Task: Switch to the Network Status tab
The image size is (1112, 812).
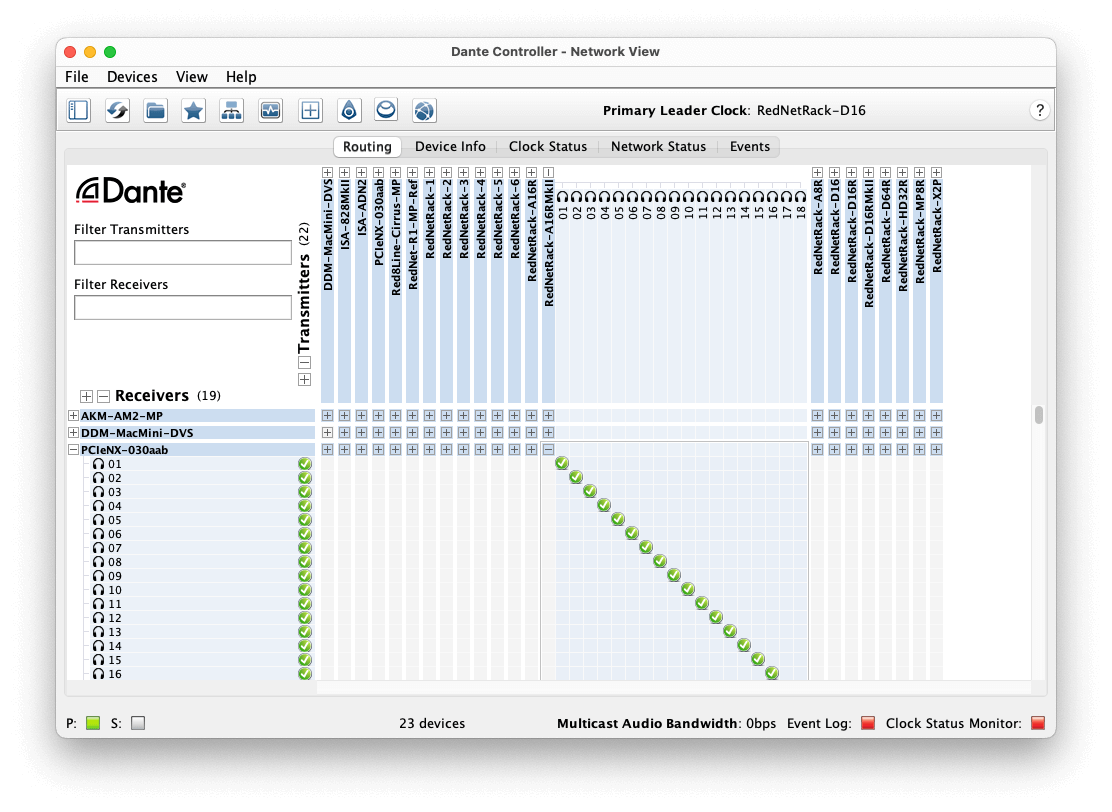Action: (x=658, y=147)
